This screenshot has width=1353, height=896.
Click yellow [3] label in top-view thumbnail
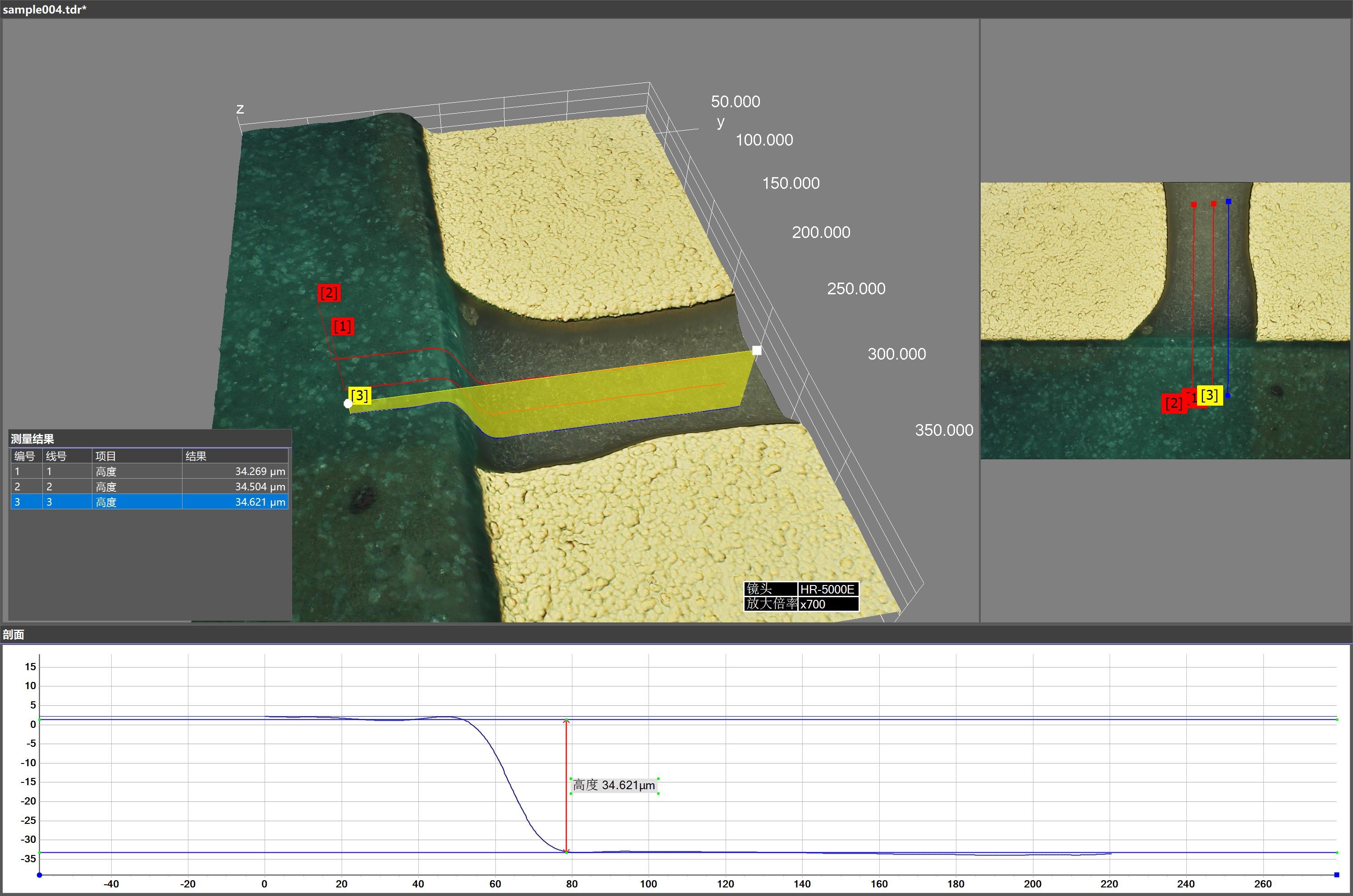point(1210,395)
